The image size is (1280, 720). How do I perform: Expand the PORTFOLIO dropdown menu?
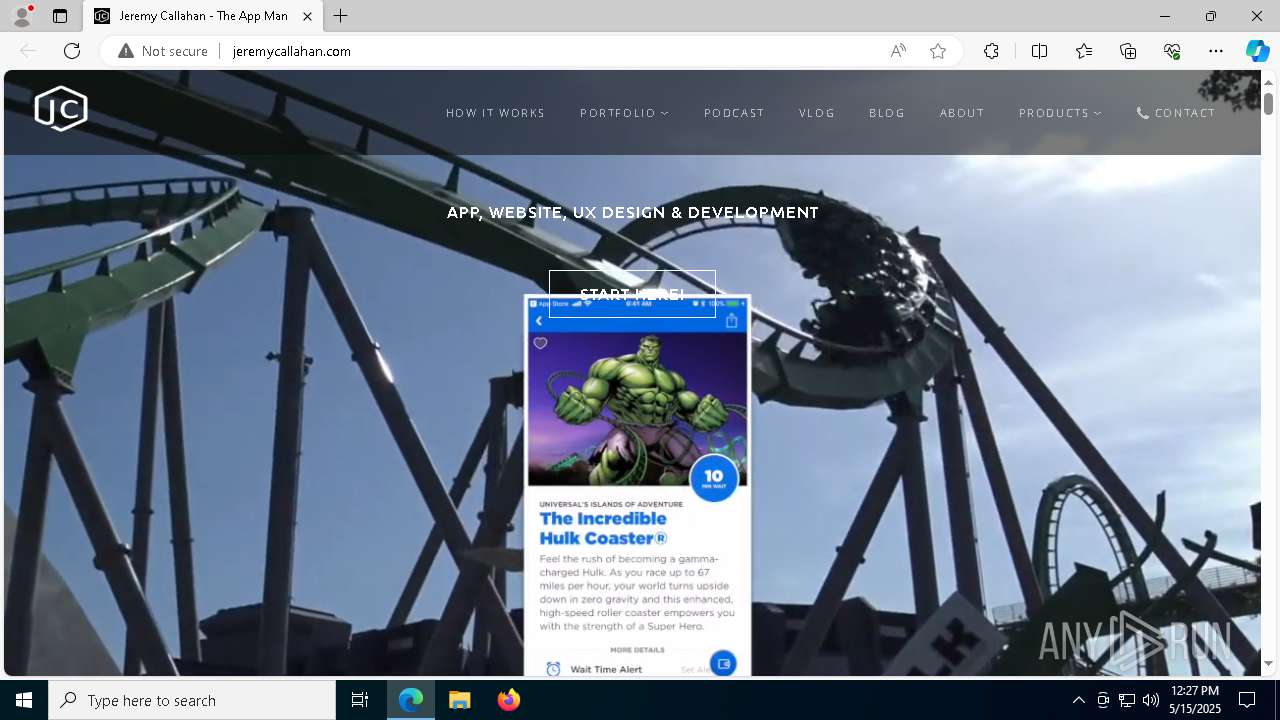tap(624, 113)
